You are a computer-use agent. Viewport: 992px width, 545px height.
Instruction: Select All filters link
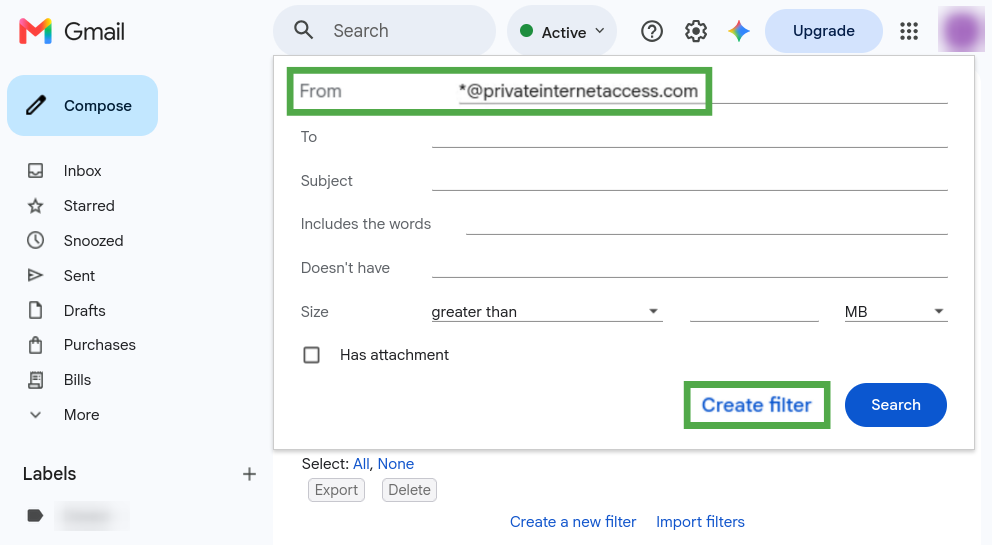(361, 464)
